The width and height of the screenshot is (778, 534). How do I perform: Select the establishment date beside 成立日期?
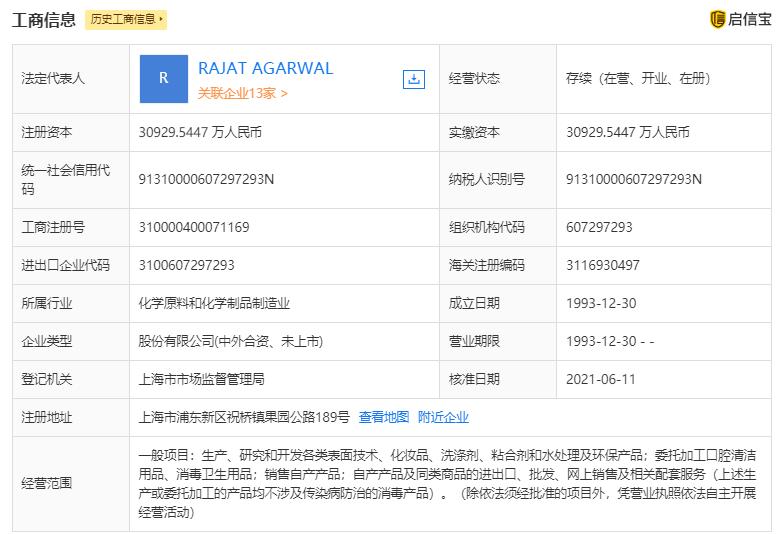[601, 303]
